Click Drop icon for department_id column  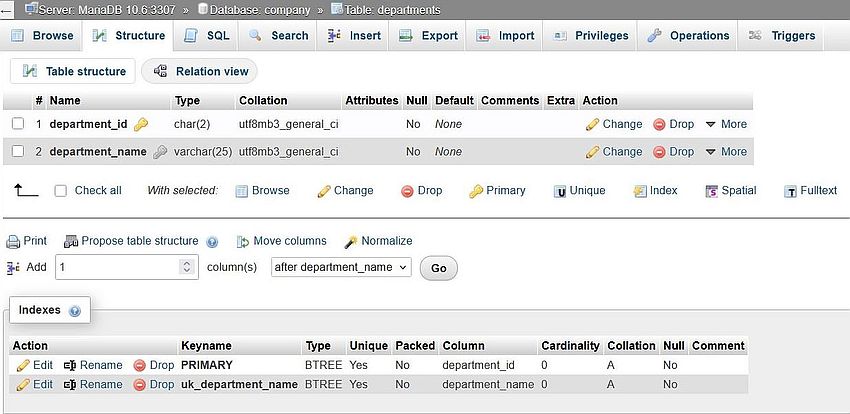(x=659, y=125)
